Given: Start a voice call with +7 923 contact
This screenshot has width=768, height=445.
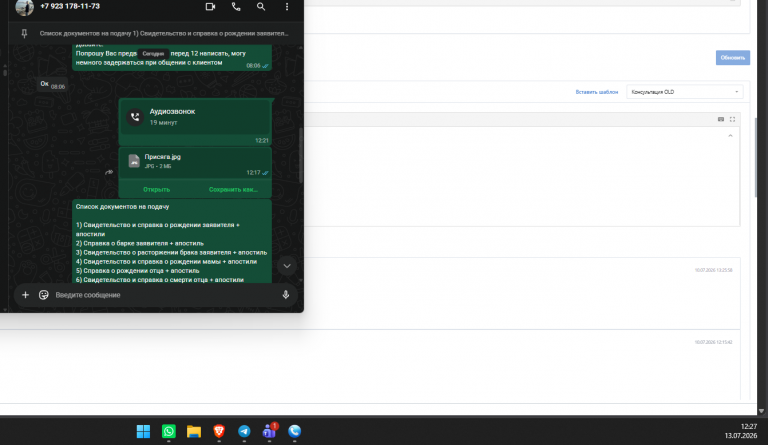Looking at the screenshot, I should click(236, 7).
